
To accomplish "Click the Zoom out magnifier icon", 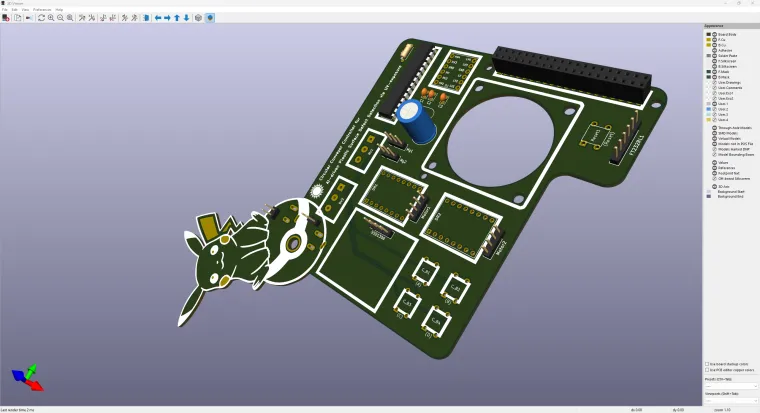I will 61,18.
